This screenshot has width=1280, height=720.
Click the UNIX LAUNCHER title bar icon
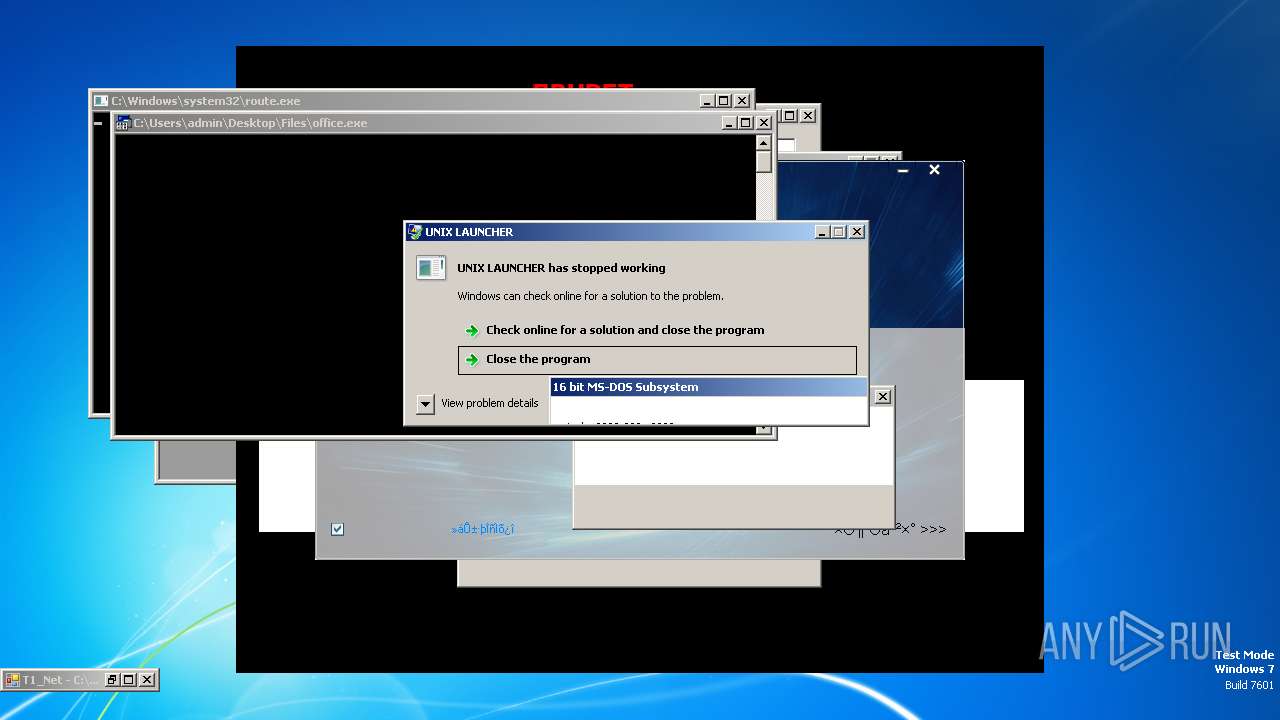point(415,232)
